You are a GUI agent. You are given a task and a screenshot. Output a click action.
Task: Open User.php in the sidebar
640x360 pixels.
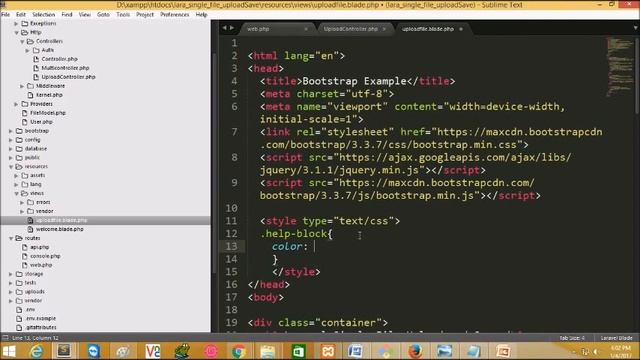pyautogui.click(x=41, y=122)
